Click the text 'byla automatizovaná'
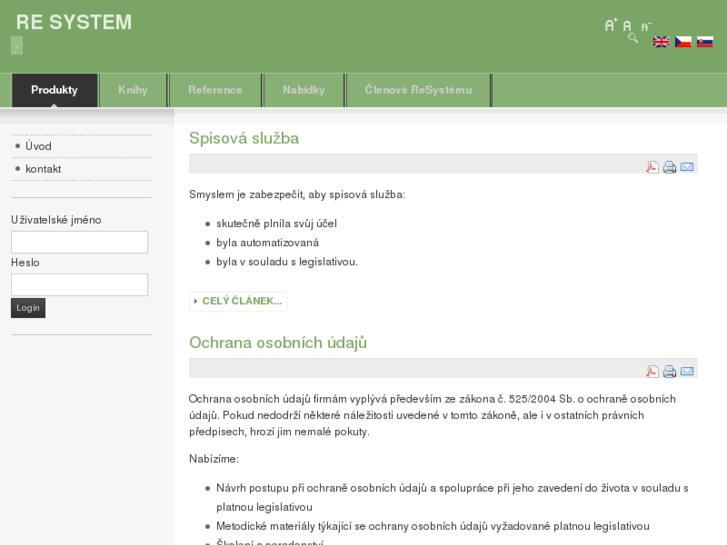Screen dimensions: 727x545 point(268,243)
